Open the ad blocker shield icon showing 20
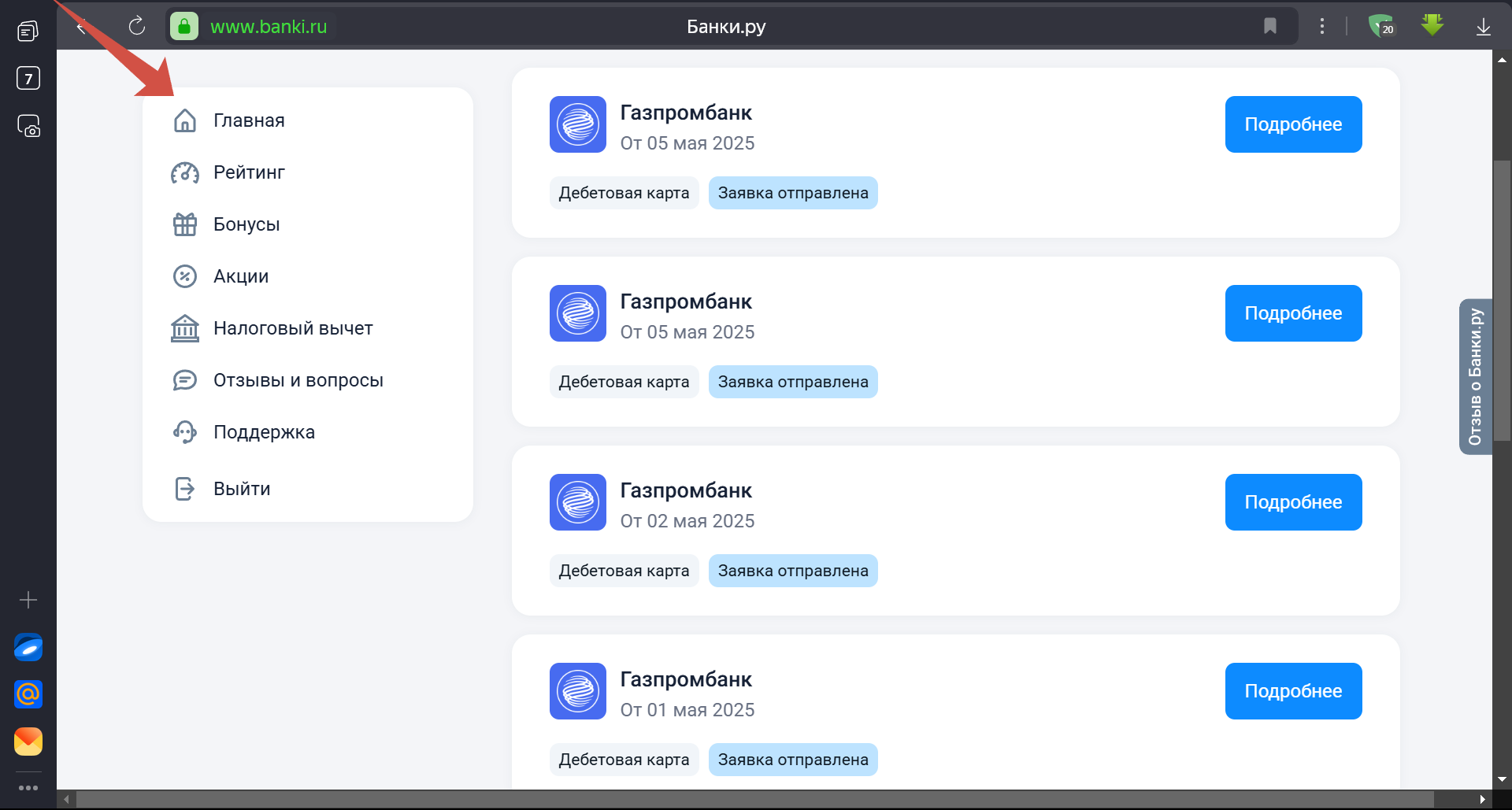 tap(1381, 26)
